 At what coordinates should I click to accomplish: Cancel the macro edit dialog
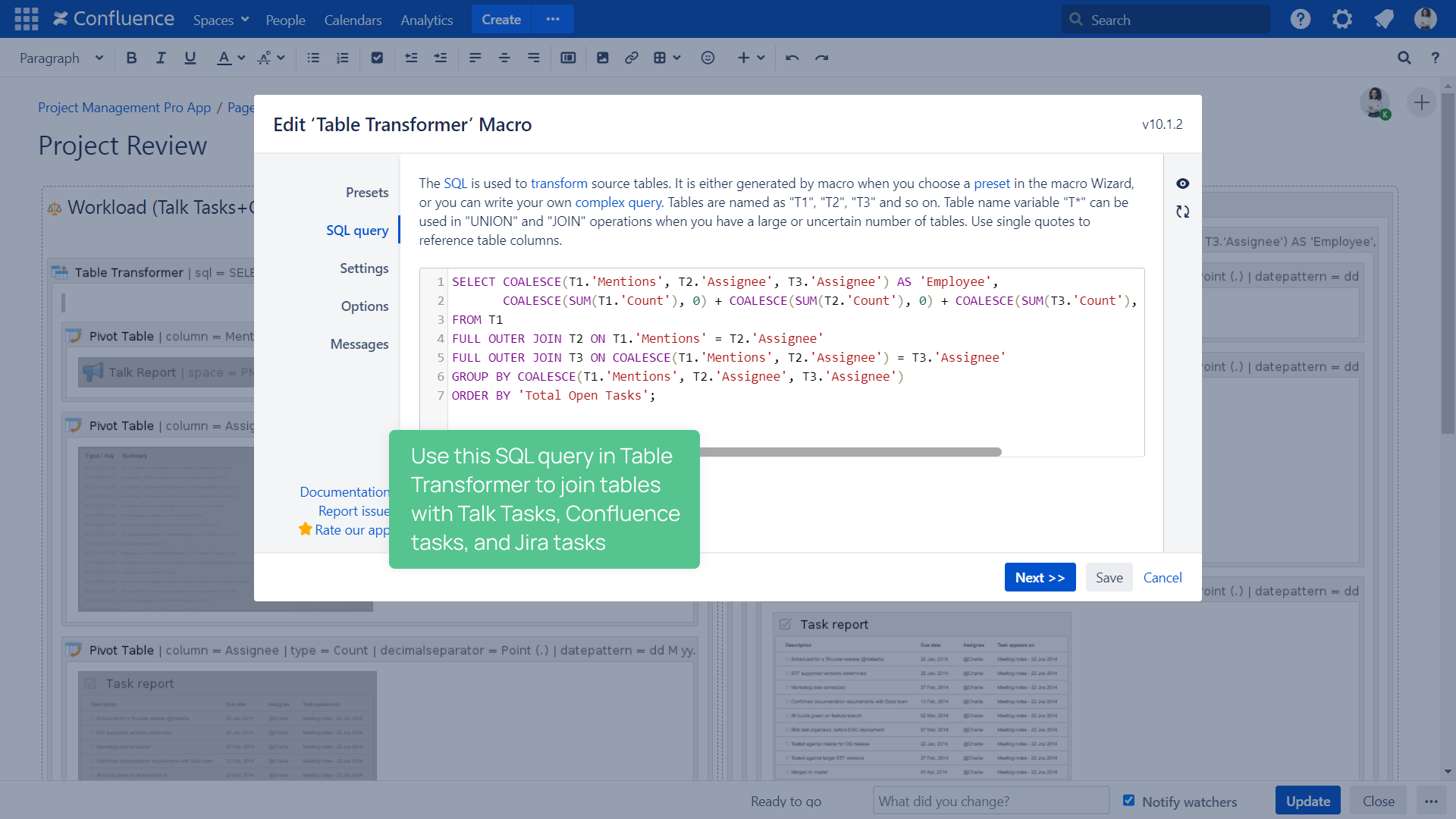coord(1163,577)
